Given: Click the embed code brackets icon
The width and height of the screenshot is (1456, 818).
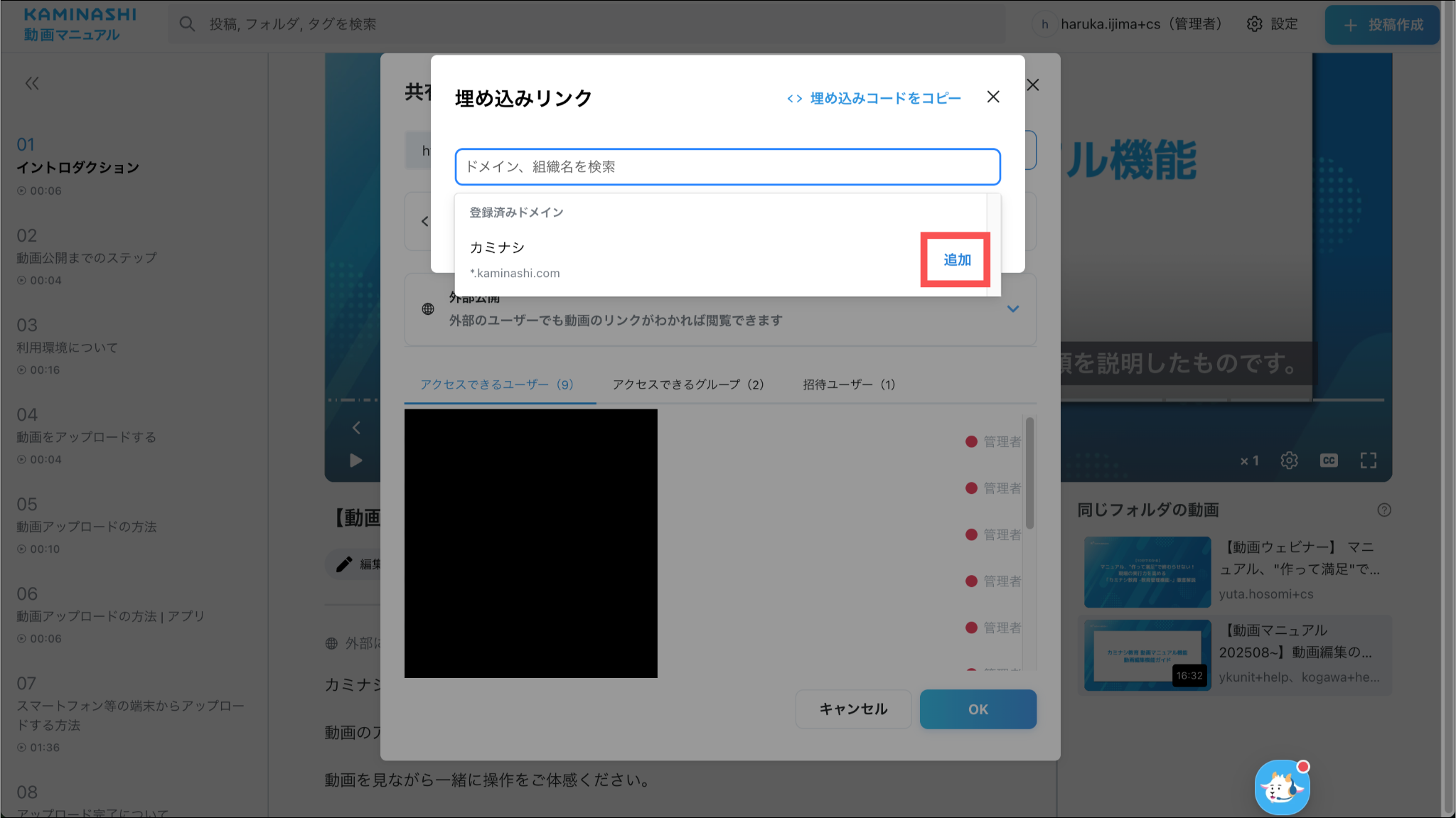Looking at the screenshot, I should [794, 99].
